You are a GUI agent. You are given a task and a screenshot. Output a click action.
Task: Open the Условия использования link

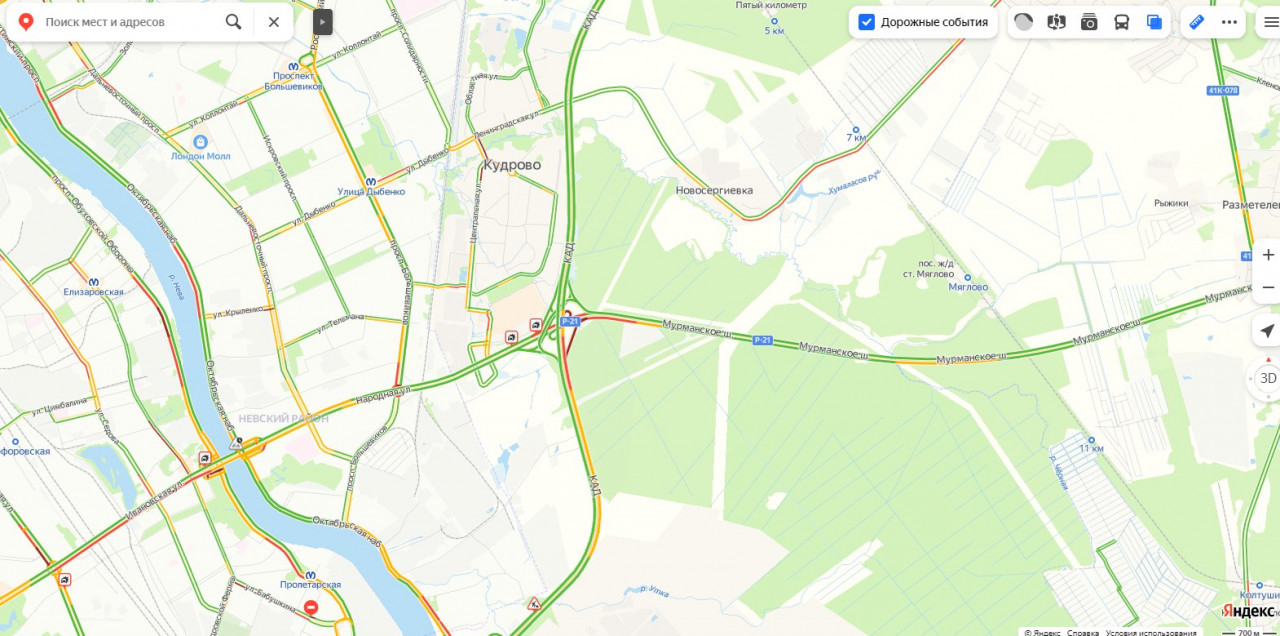coord(1150,632)
